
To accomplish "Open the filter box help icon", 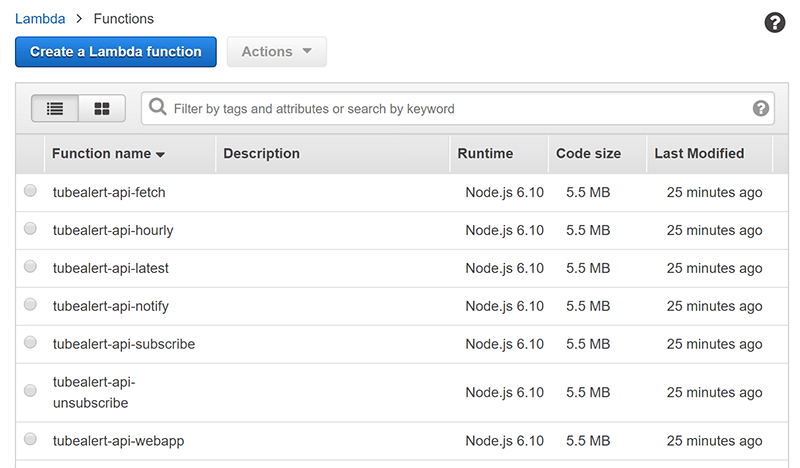I will (761, 108).
